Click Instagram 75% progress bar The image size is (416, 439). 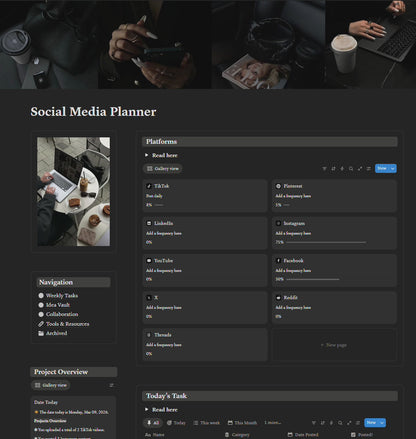tap(326, 242)
